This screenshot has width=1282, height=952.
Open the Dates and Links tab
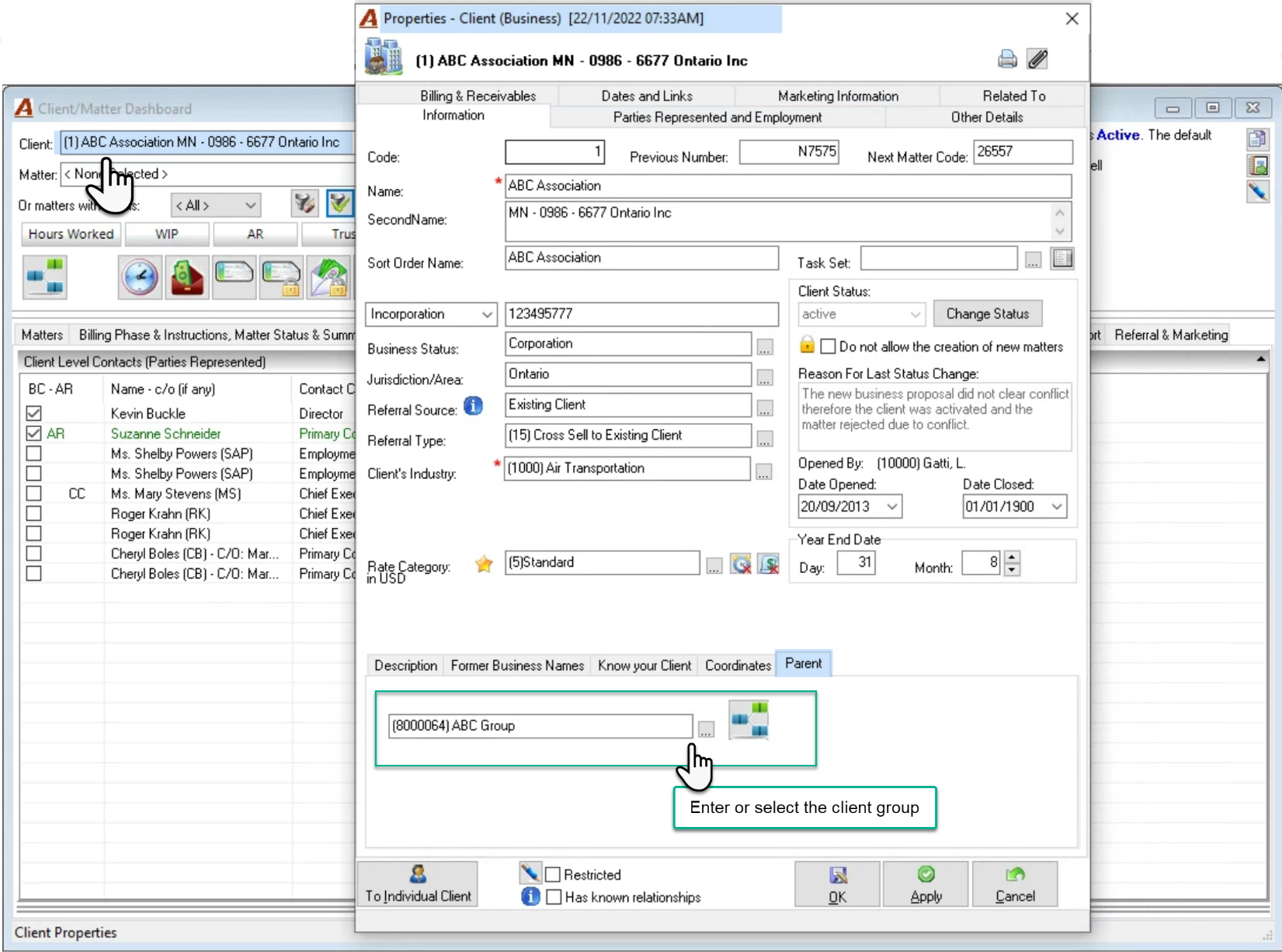[x=646, y=96]
